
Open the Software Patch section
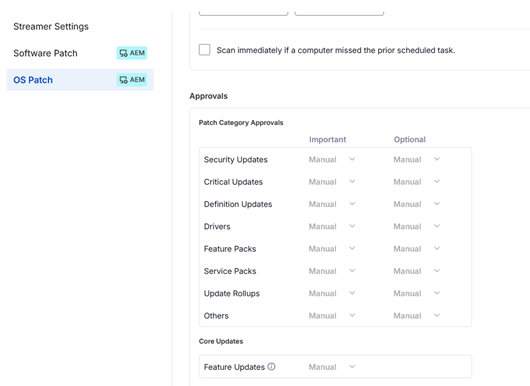45,53
